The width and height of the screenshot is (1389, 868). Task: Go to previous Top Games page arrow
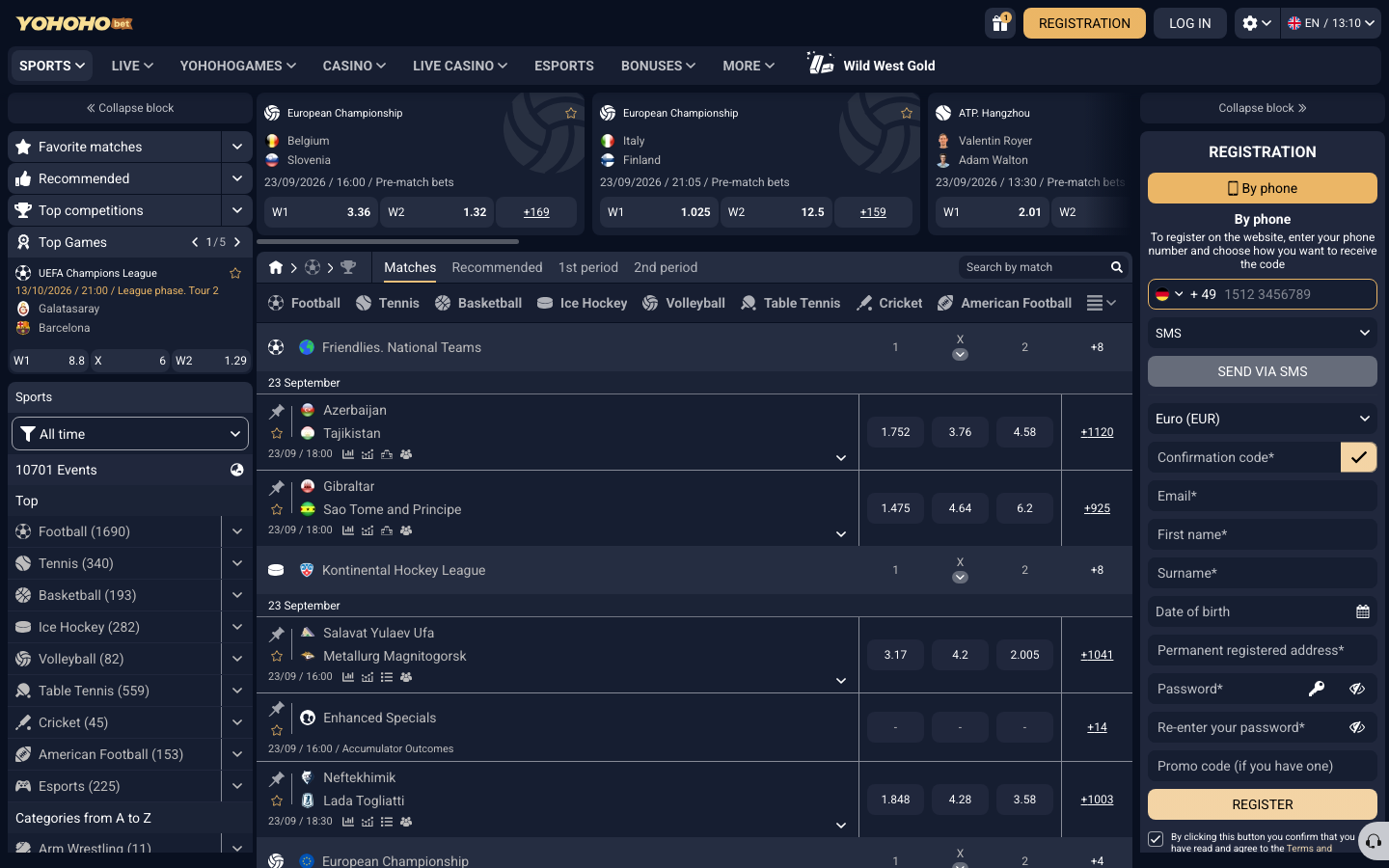coord(195,242)
